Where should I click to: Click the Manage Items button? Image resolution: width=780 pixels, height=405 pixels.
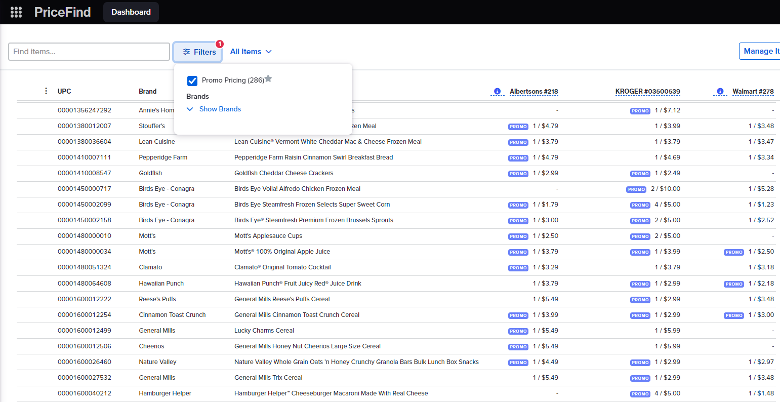(760, 51)
